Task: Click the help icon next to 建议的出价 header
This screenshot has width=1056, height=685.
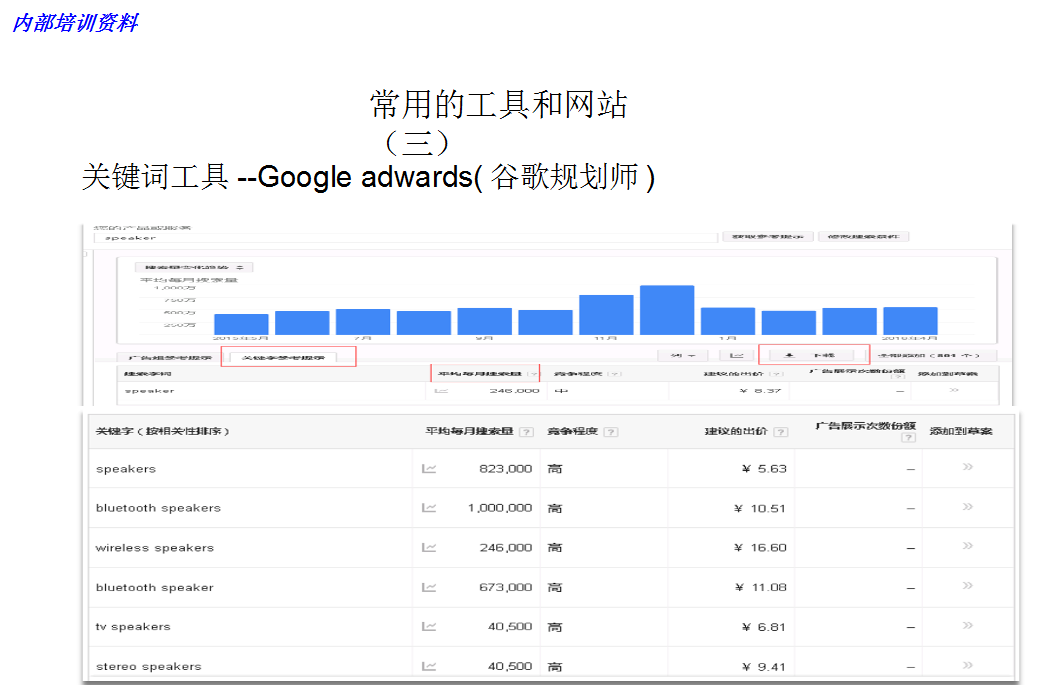Action: pyautogui.click(x=780, y=433)
